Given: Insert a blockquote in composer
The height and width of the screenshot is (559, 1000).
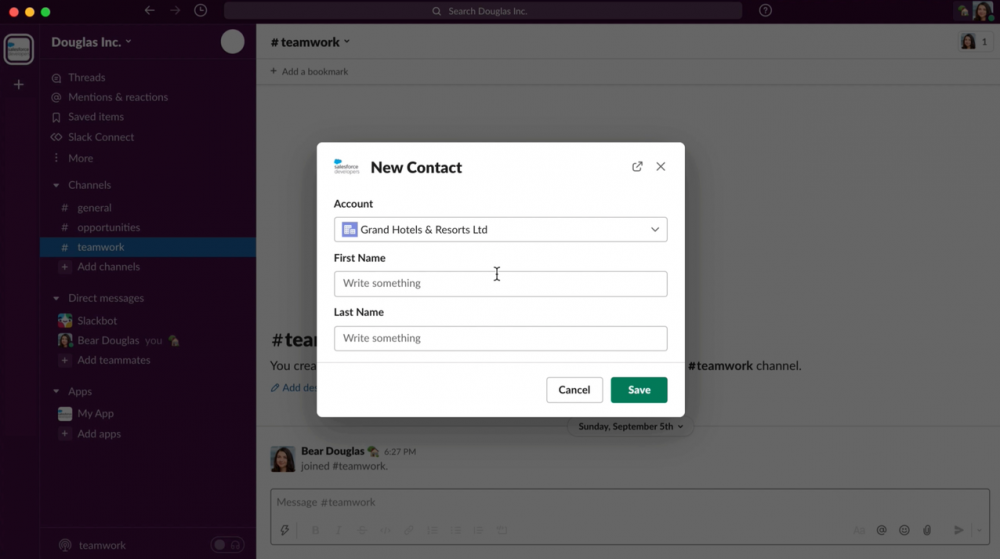Looking at the screenshot, I should coord(478,530).
